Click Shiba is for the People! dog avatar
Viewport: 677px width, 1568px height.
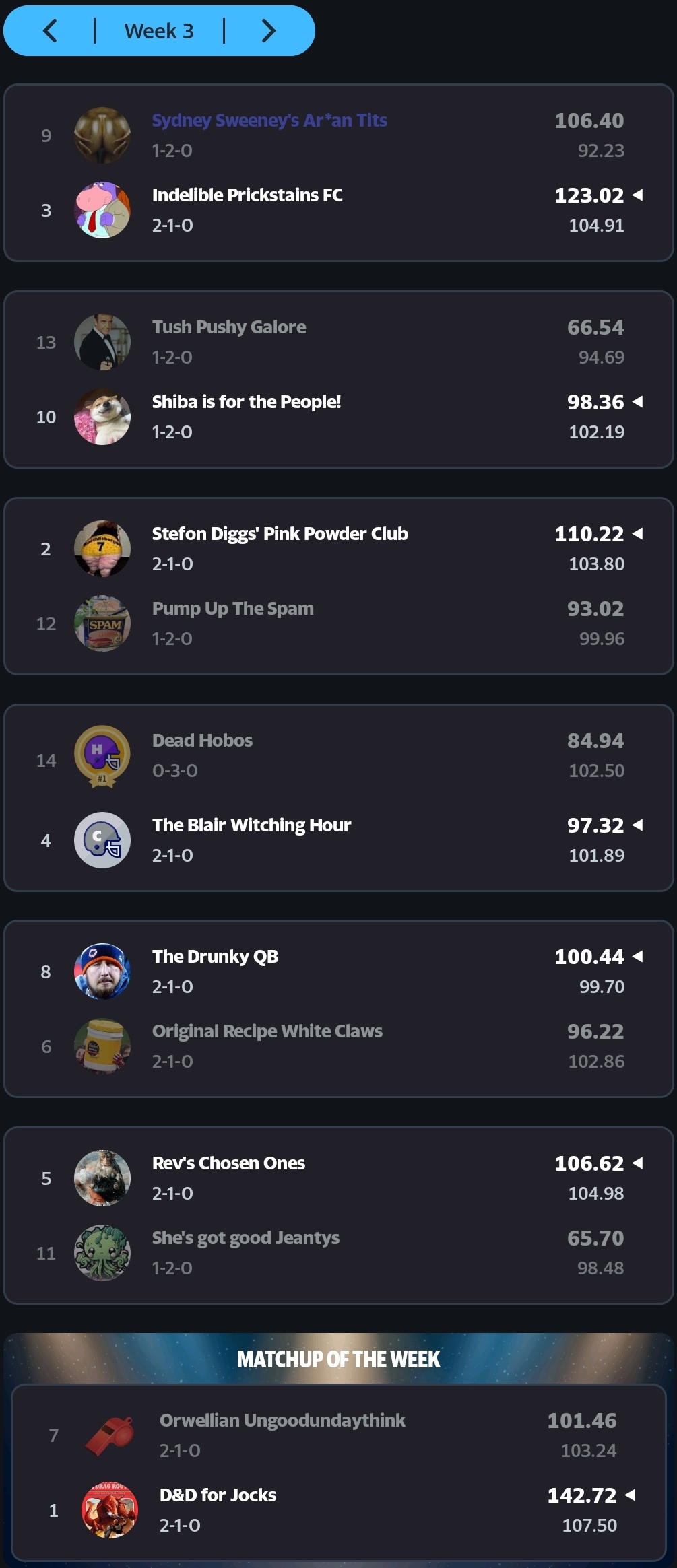pyautogui.click(x=102, y=417)
